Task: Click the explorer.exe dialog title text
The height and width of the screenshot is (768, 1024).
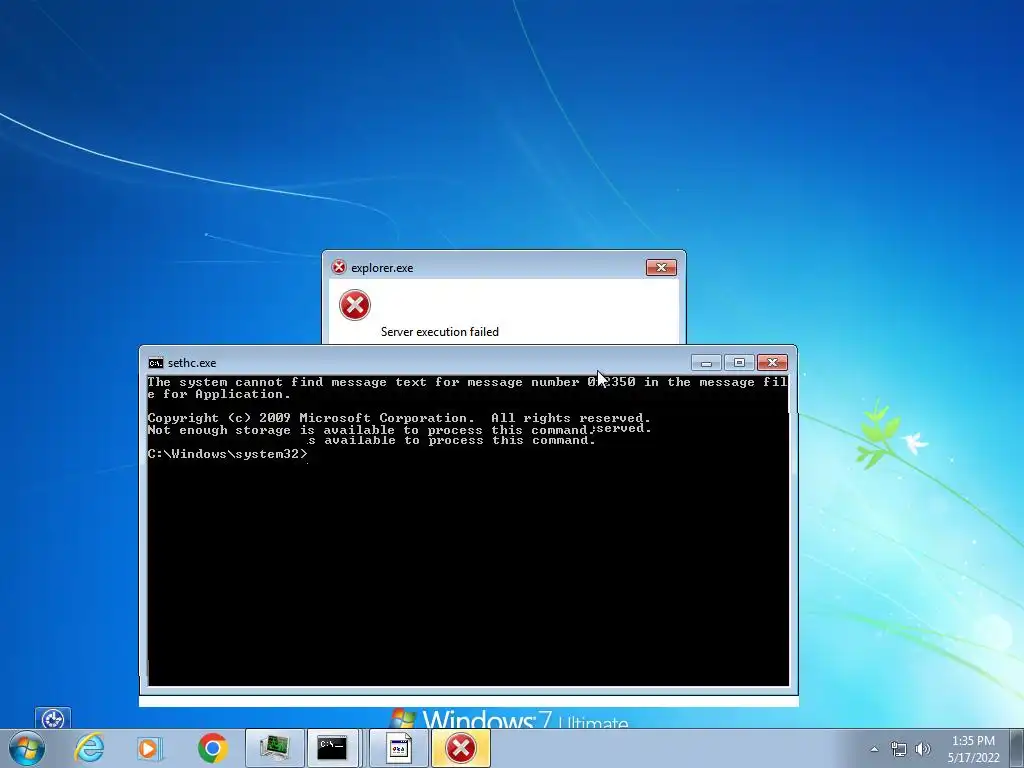Action: [x=382, y=268]
